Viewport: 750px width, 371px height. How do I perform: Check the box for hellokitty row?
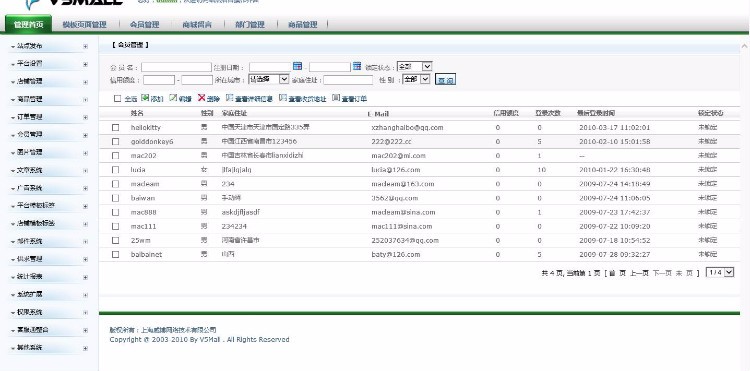(115, 128)
